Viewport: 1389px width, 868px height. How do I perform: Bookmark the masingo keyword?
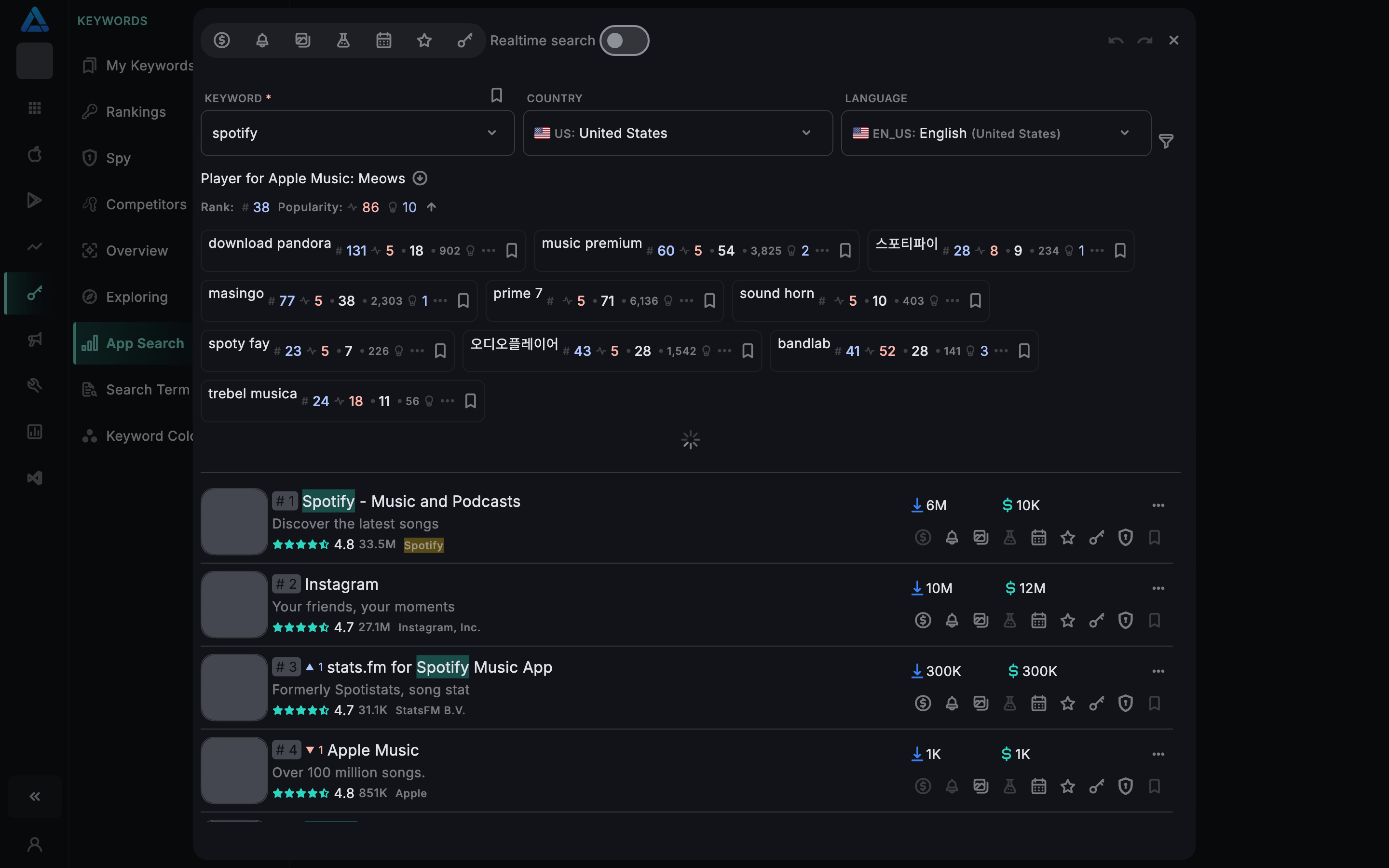coord(463,301)
